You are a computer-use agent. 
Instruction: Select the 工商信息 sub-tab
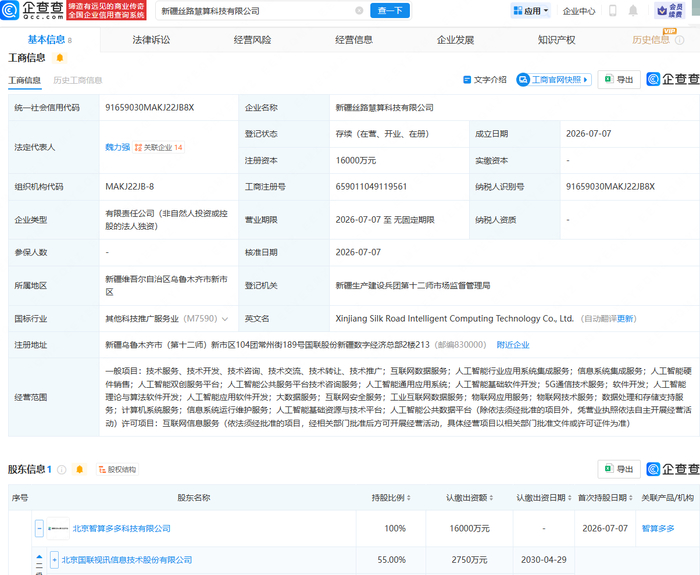(x=25, y=80)
